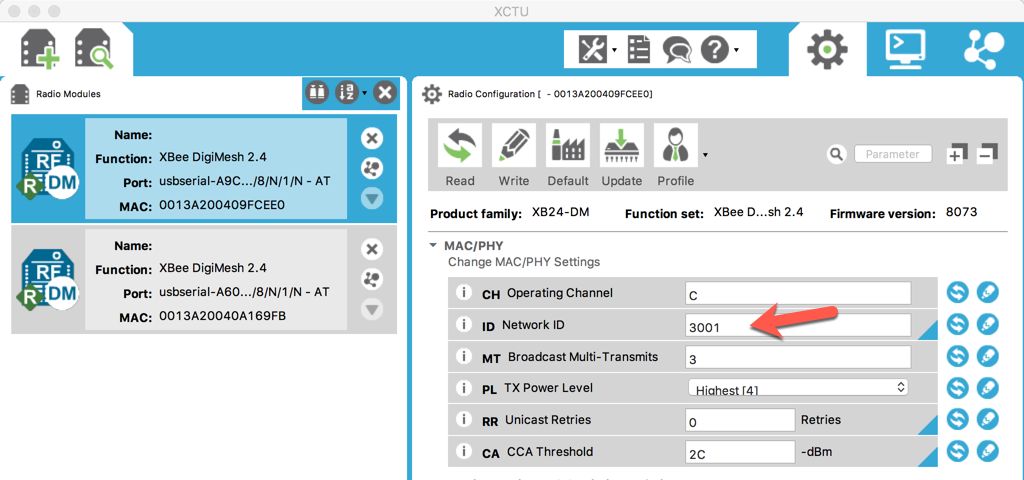Open the Network ID calculator corner

930,332
